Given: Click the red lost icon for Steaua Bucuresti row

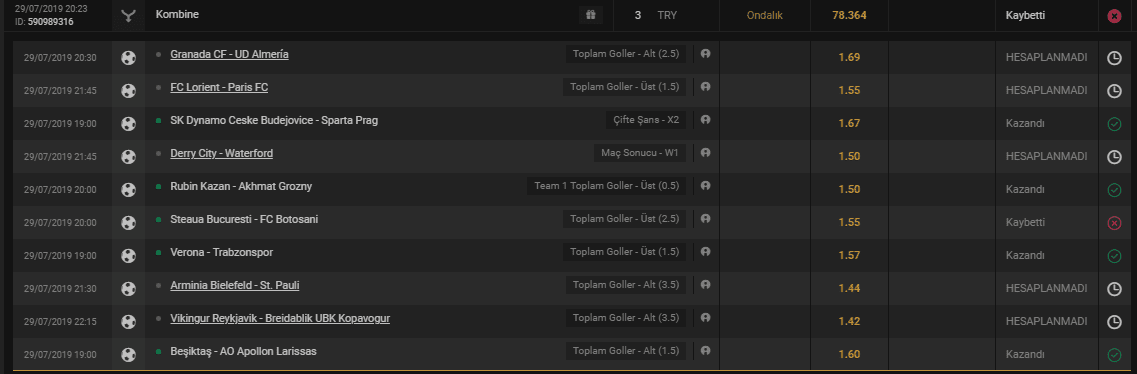Looking at the screenshot, I should (1114, 223).
